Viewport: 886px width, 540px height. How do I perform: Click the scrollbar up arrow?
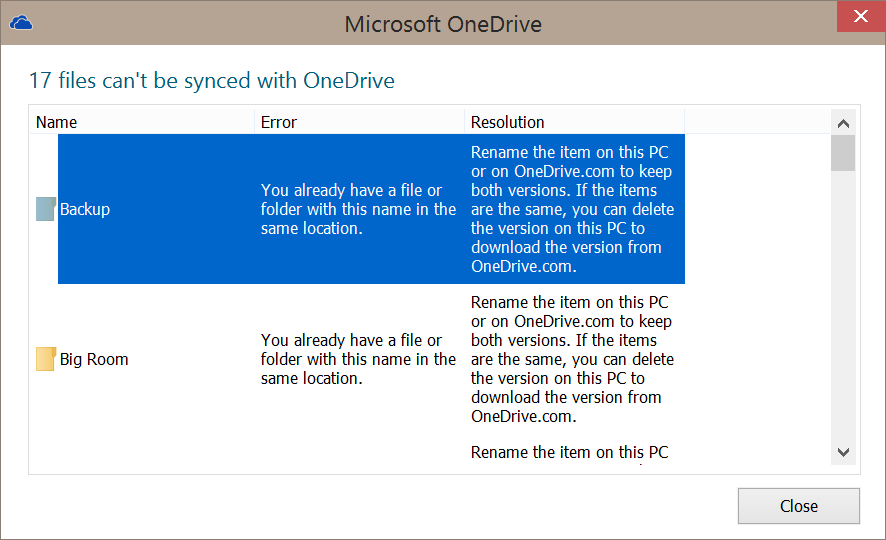pos(843,123)
